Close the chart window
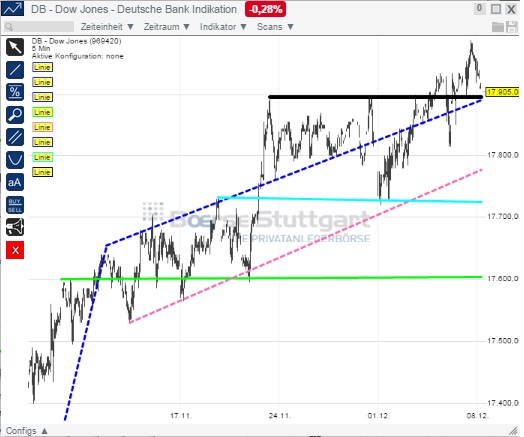The height and width of the screenshot is (437, 524). (511, 9)
